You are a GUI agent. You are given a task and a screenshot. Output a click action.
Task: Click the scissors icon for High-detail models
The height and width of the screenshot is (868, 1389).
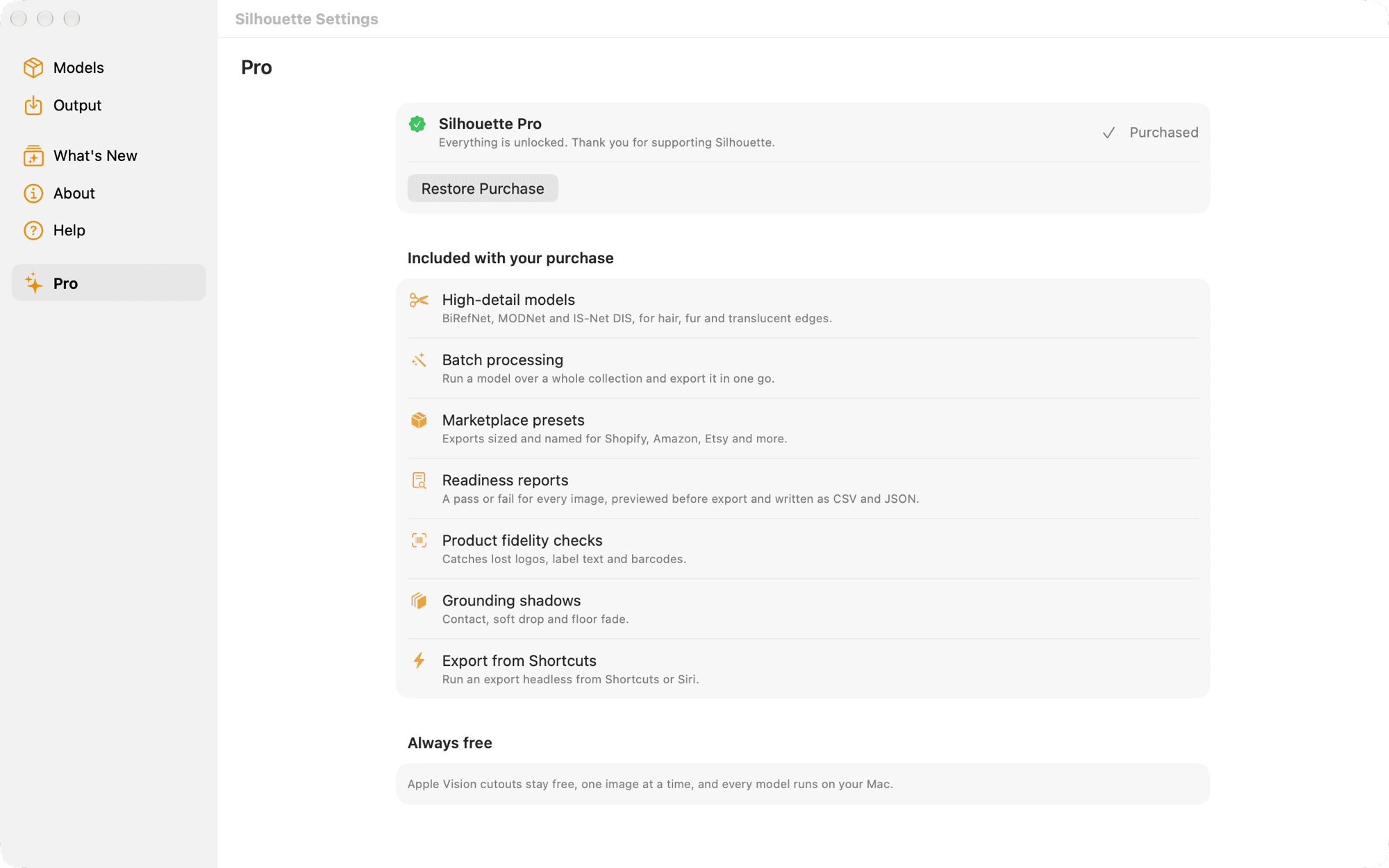[419, 300]
